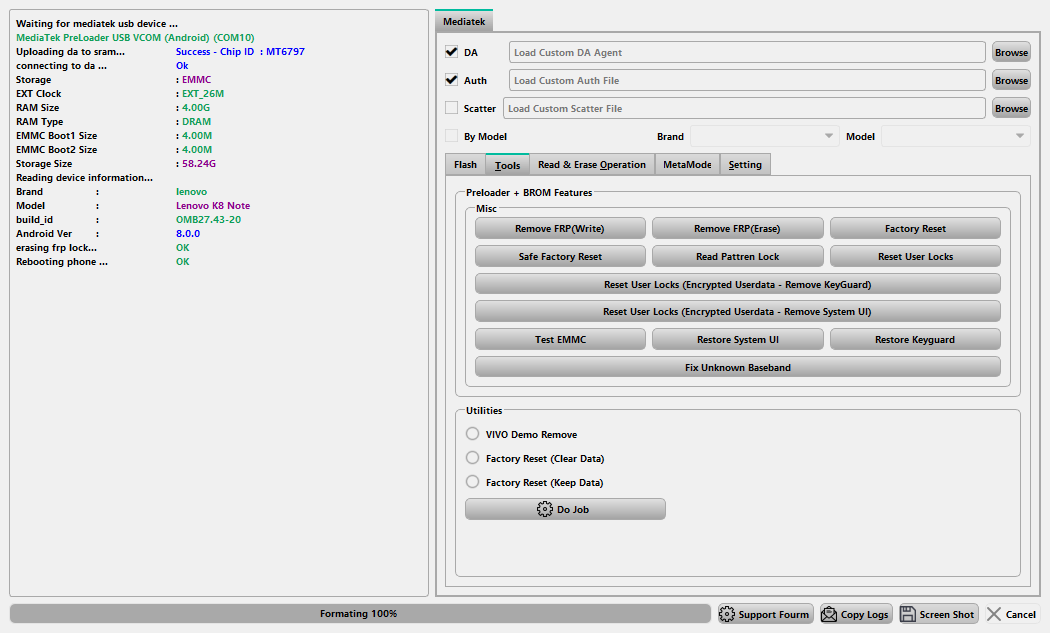Click the Load Custom DA Agent field
The height and width of the screenshot is (633, 1050).
pos(747,52)
